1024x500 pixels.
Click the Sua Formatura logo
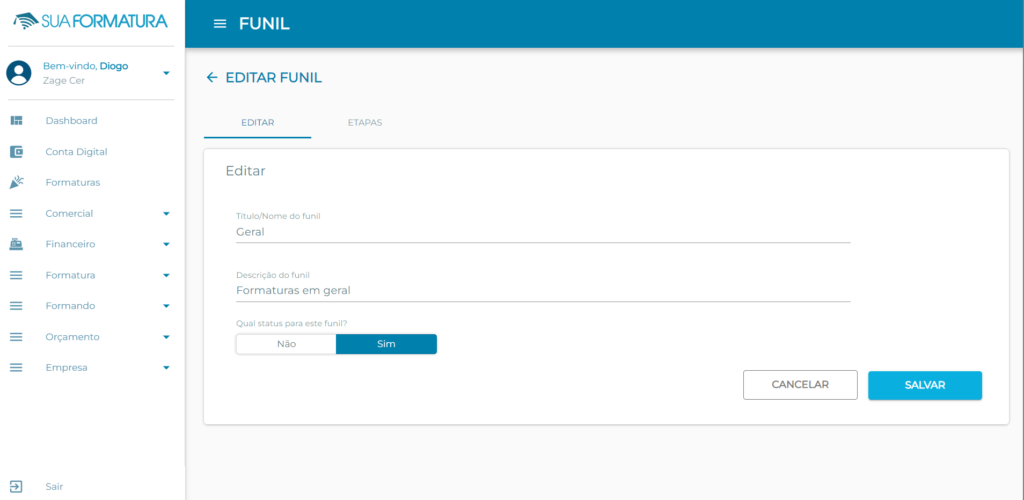point(90,21)
